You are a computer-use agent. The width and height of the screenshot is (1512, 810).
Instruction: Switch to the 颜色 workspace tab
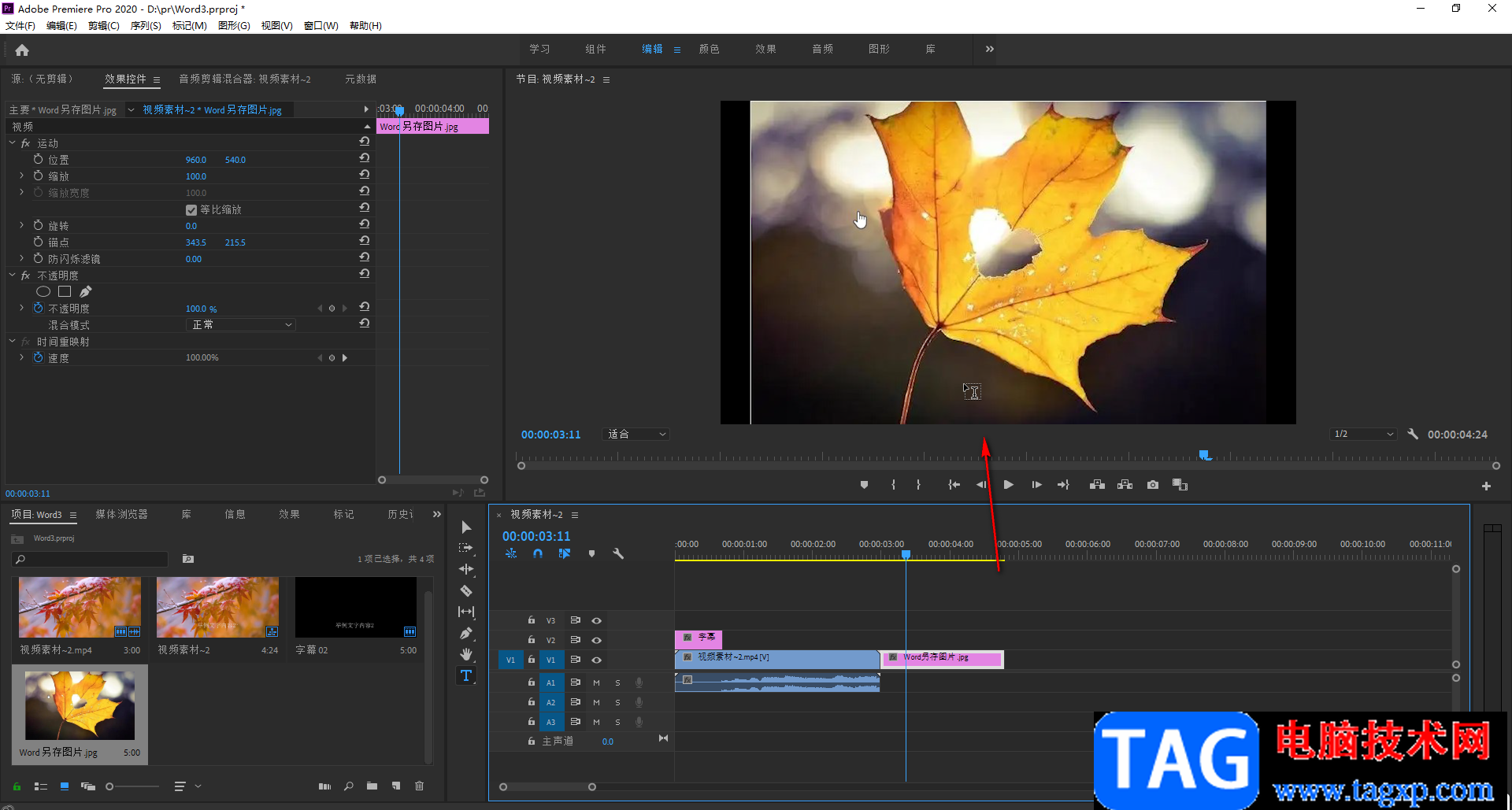(709, 49)
